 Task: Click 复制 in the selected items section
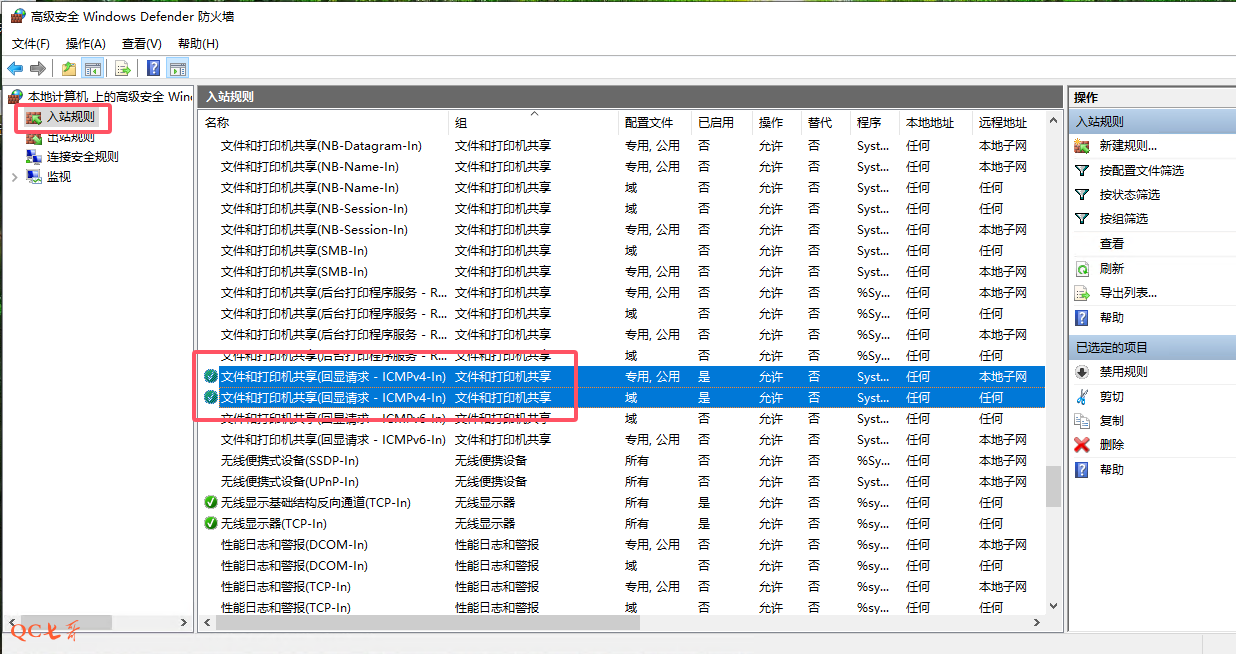(x=1111, y=421)
